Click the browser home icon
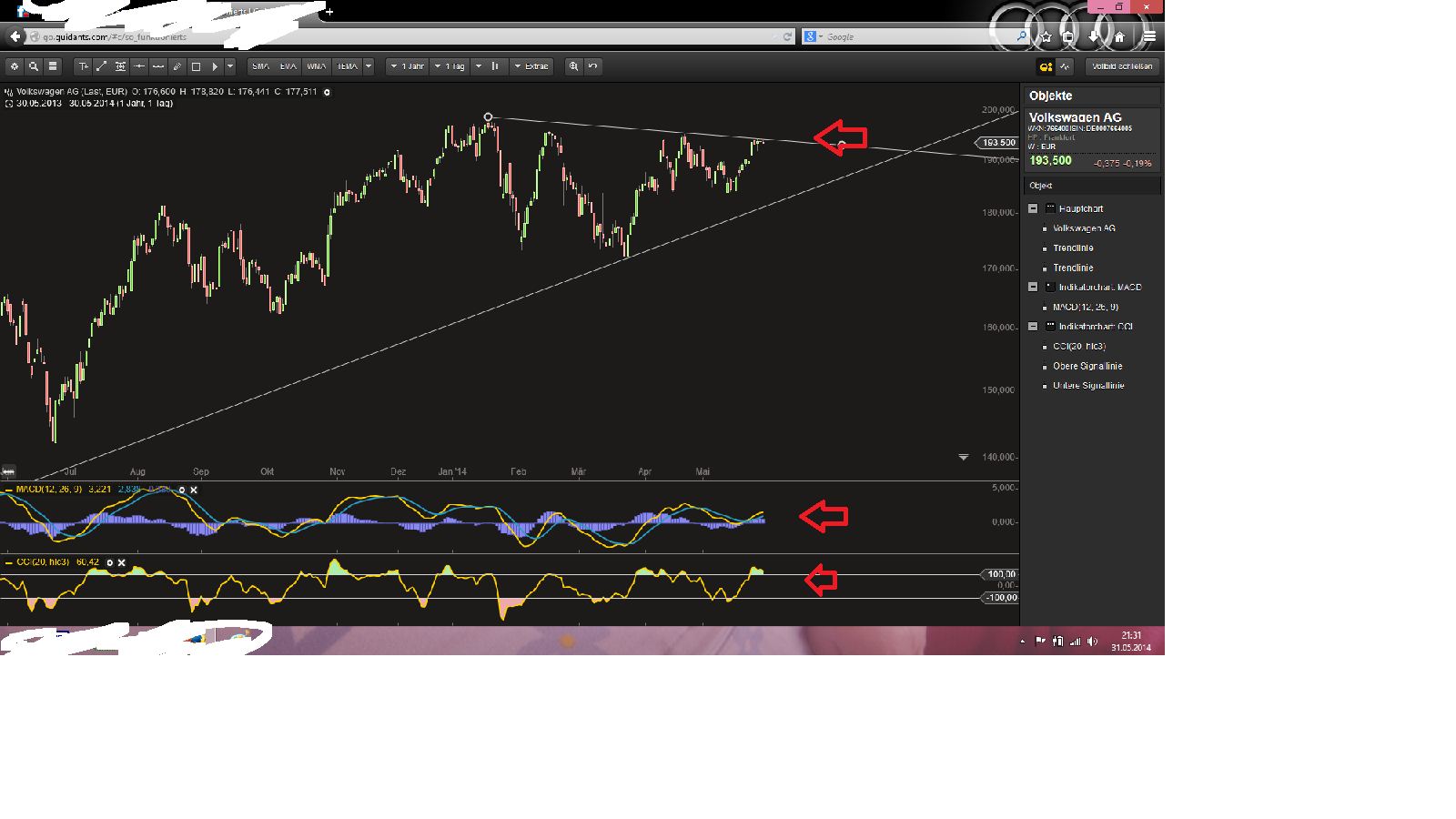This screenshot has width=1456, height=819. (x=1119, y=36)
